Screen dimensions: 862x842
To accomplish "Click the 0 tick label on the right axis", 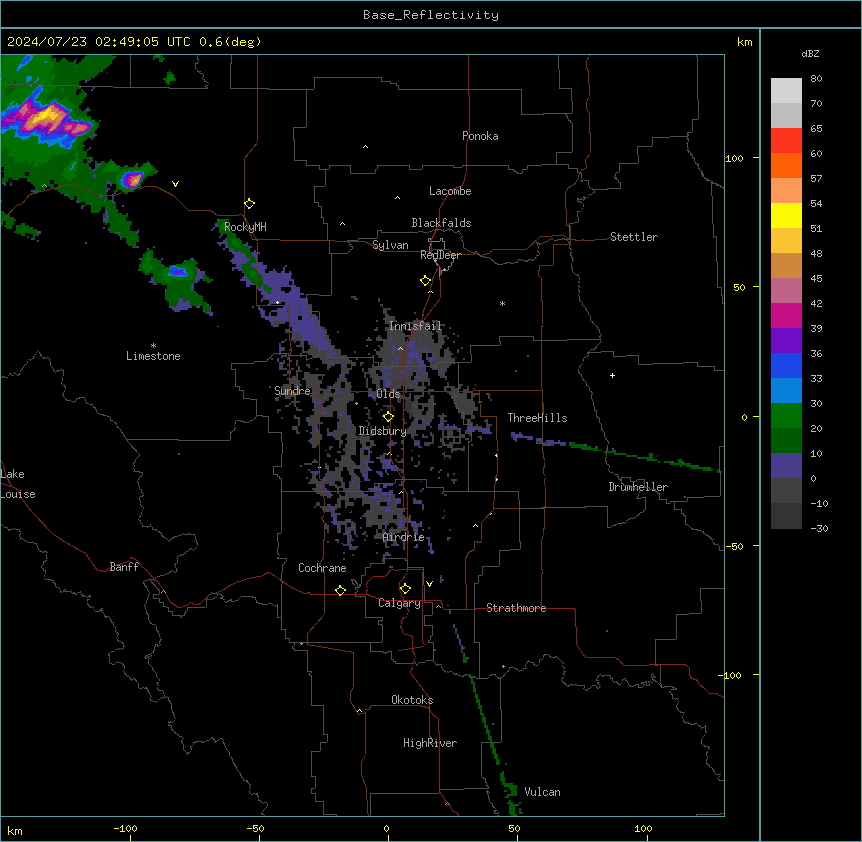I will 744,418.
